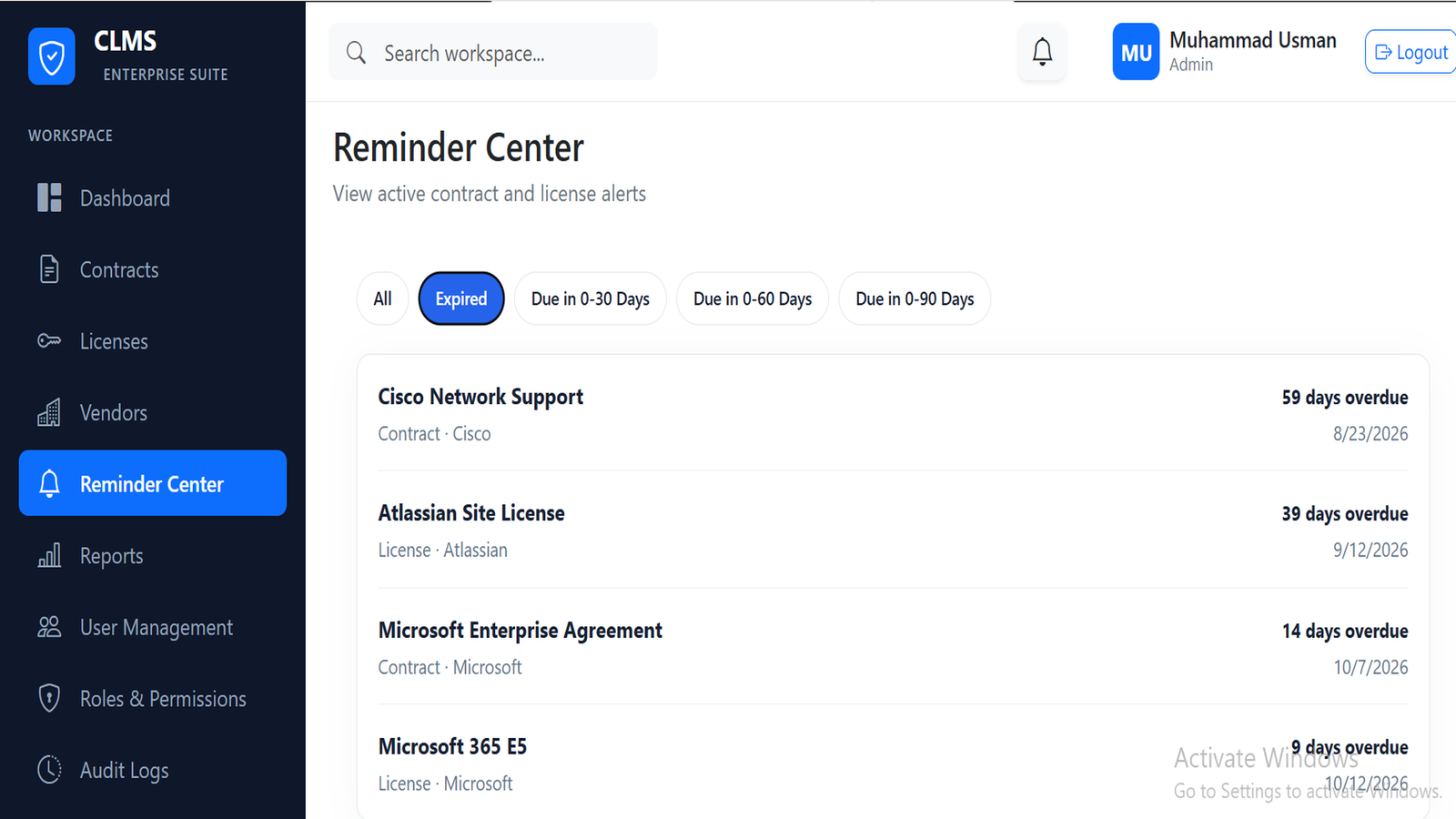1456x819 pixels.
Task: Filter by Due in 0-90 Days
Action: (x=915, y=298)
